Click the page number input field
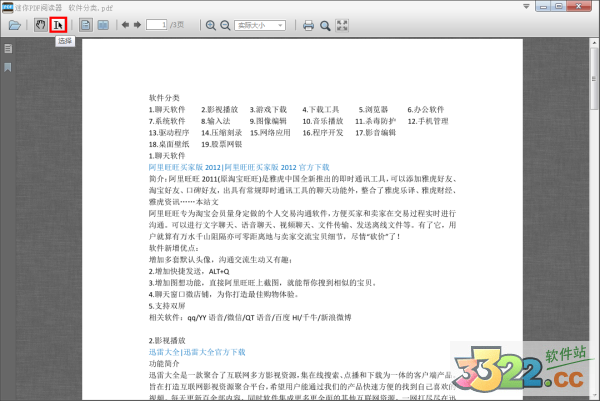Screen dimensions: 600x401 (157, 25)
